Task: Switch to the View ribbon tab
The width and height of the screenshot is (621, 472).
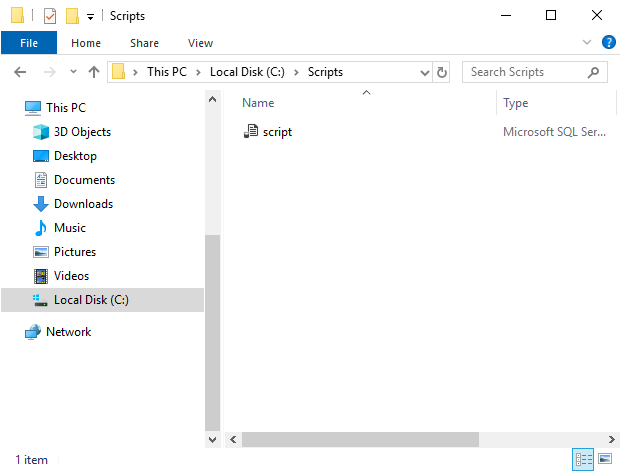Action: (200, 43)
